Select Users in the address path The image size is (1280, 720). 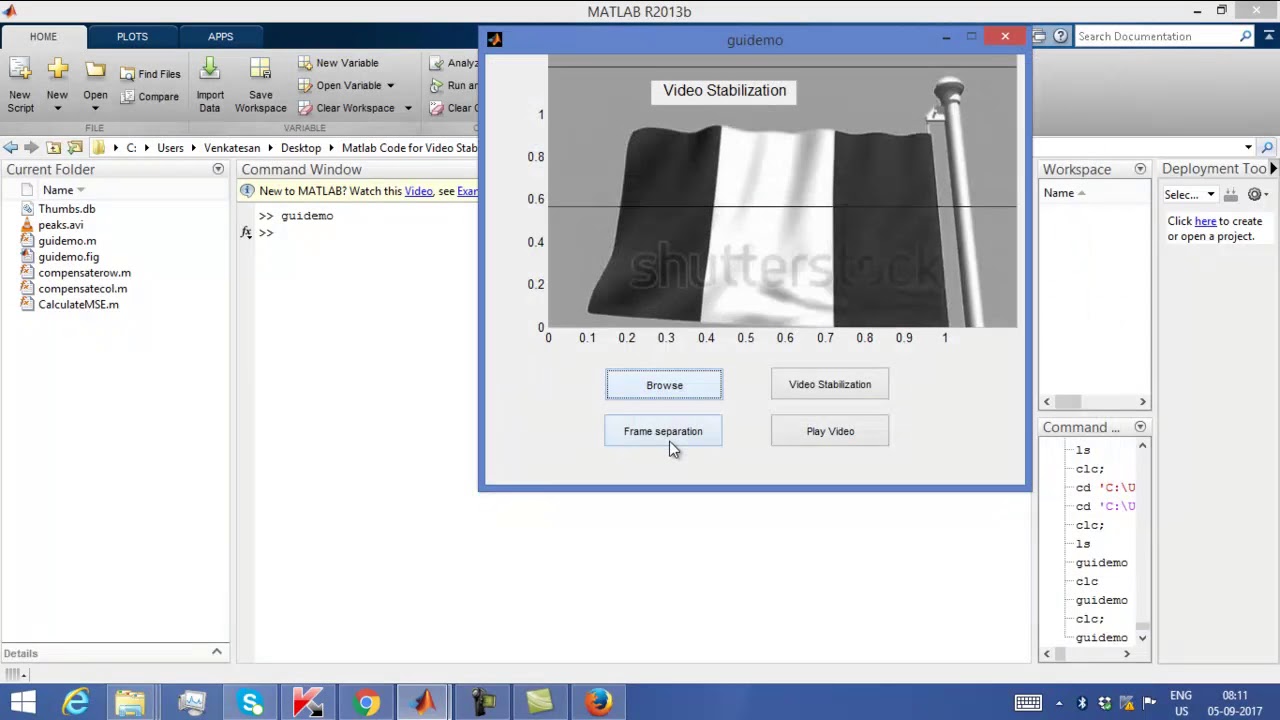click(x=170, y=148)
